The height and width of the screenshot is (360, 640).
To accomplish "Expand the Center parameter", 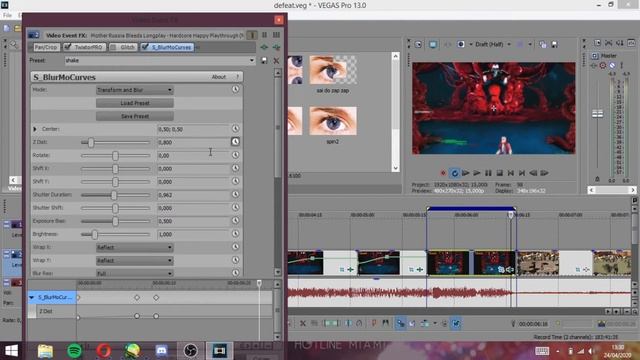I will tap(35, 129).
